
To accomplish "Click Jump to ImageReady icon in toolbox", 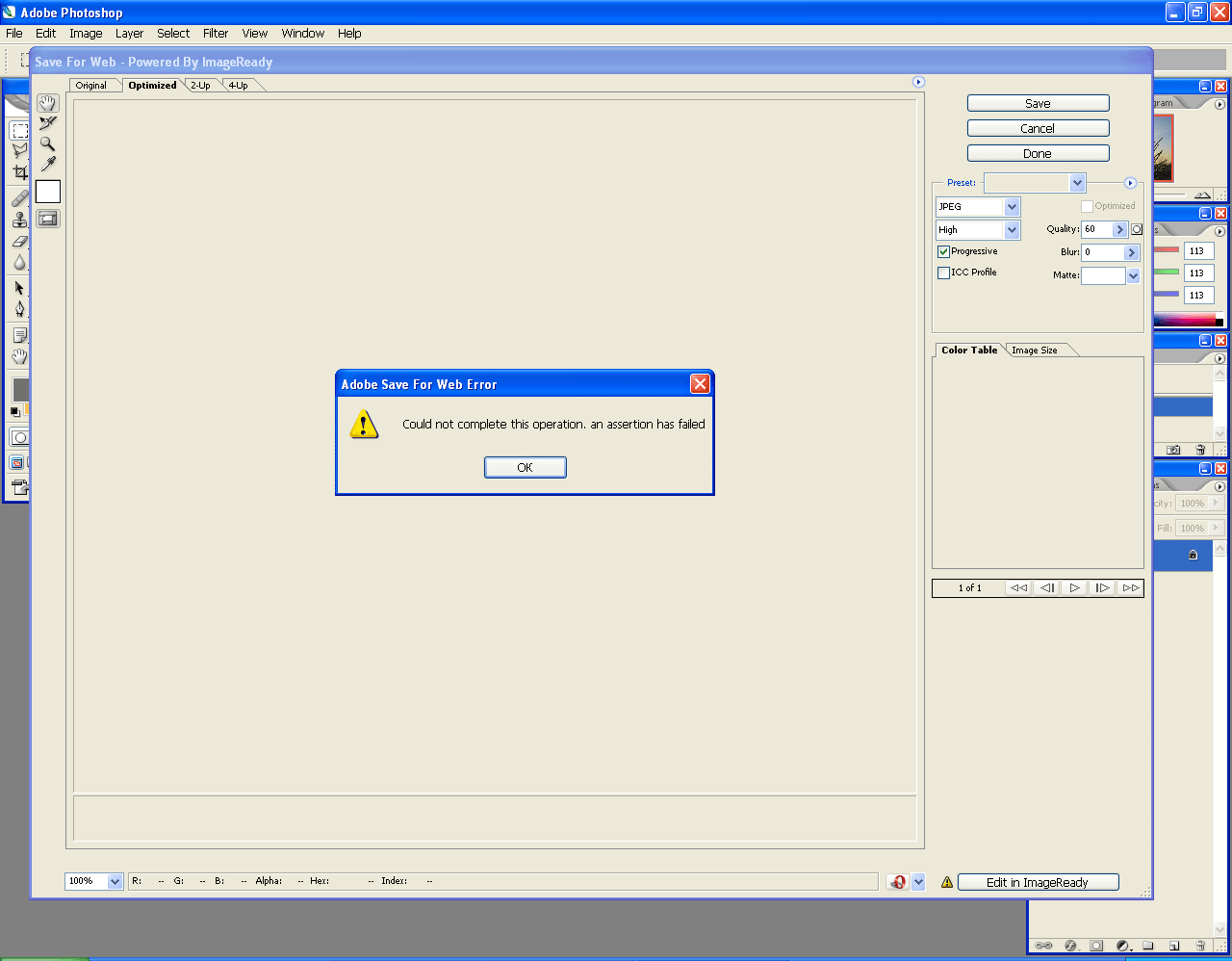I will pyautogui.click(x=19, y=487).
